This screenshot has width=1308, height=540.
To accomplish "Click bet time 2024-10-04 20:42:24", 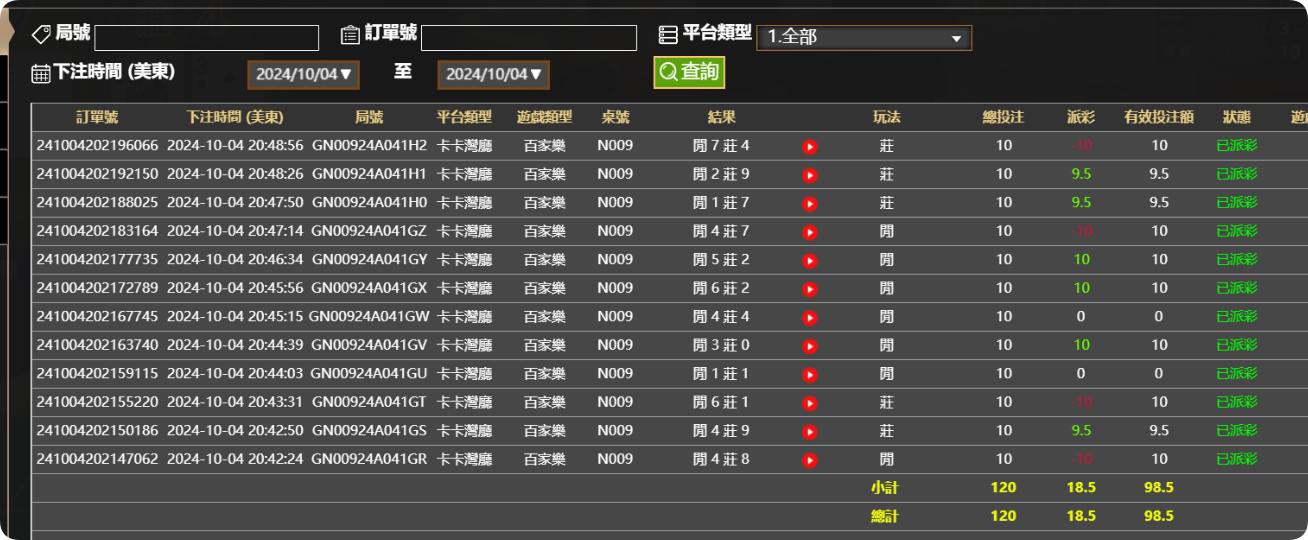I will coord(235,459).
